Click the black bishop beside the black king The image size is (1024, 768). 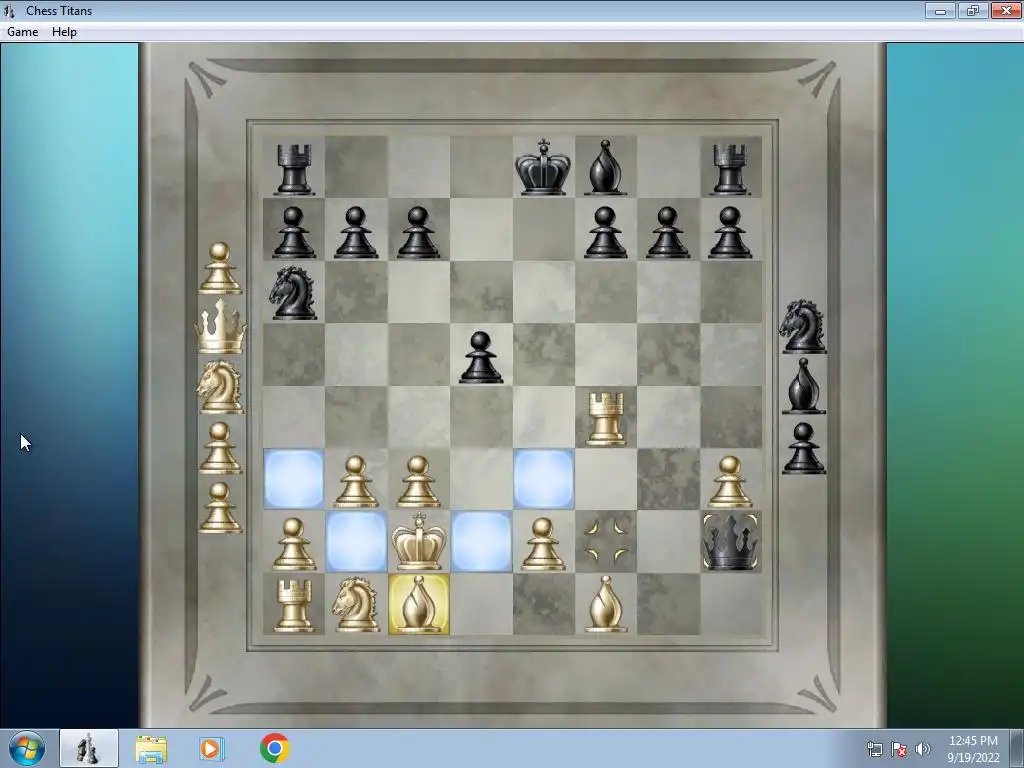[605, 167]
